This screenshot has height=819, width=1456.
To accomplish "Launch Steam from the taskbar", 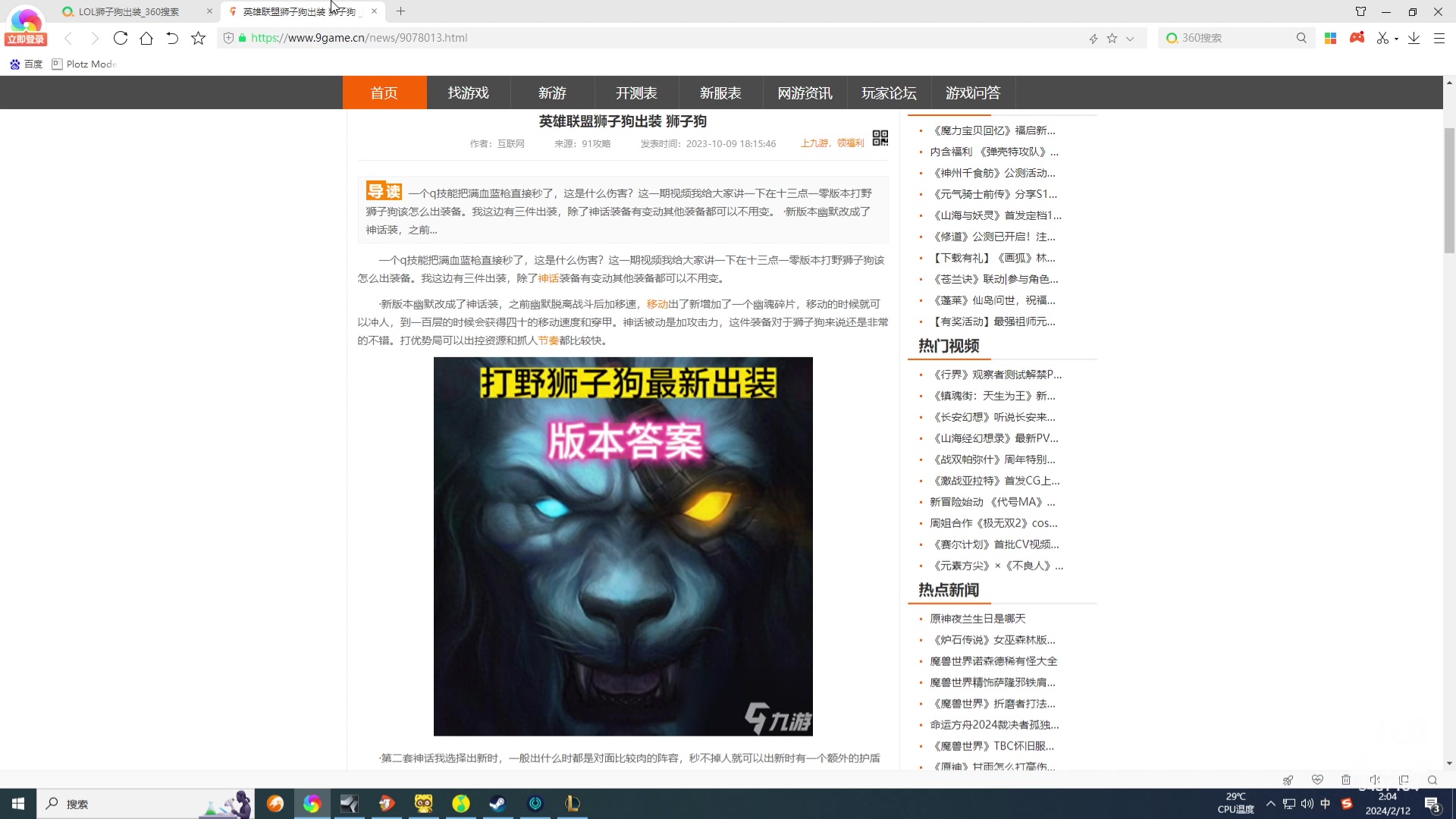I will tap(497, 804).
